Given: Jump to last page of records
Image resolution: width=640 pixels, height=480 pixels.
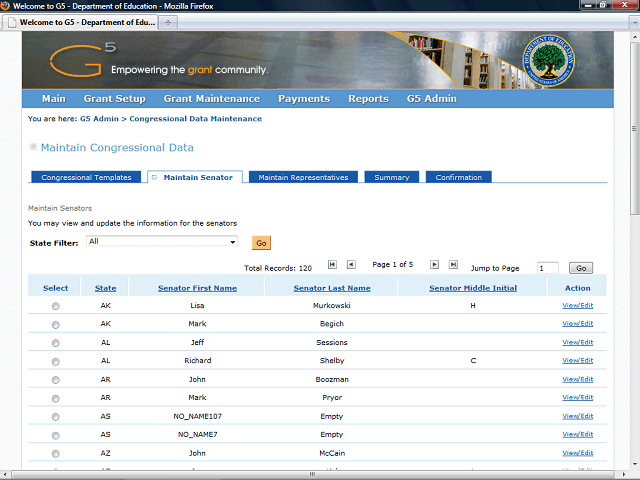Looking at the screenshot, I should pyautogui.click(x=453, y=265).
